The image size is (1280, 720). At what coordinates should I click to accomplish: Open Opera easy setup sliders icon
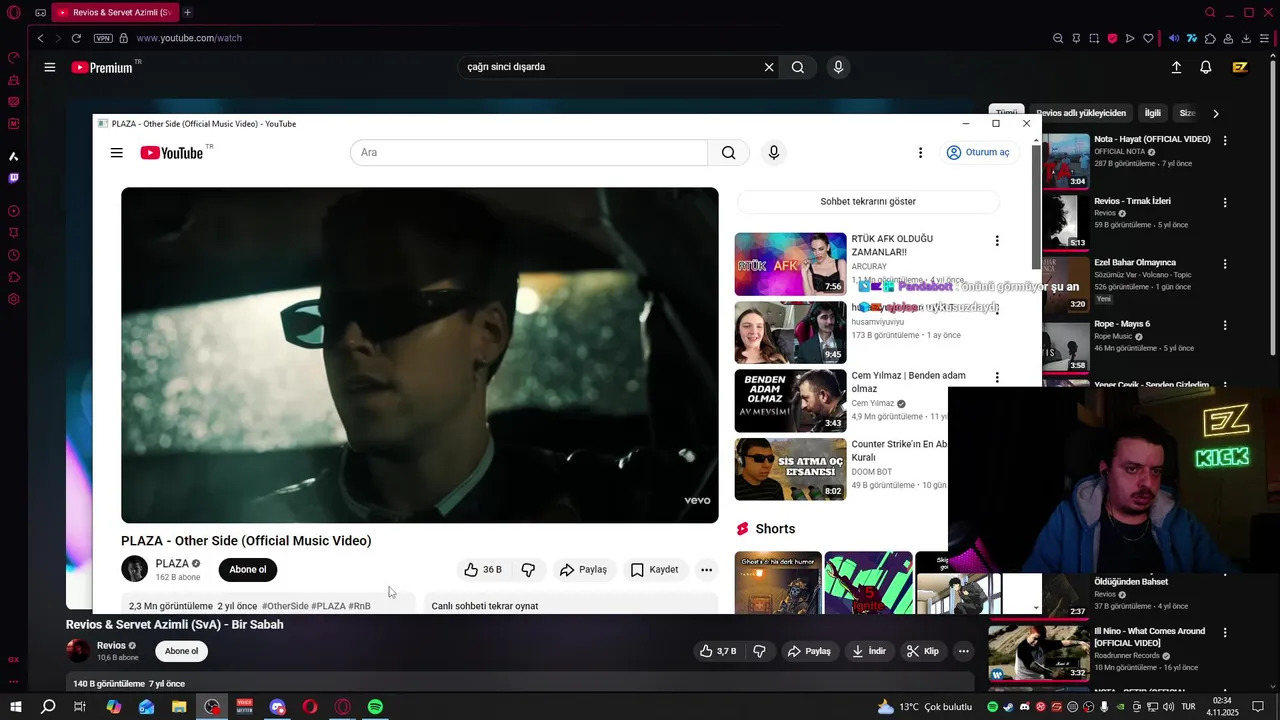click(1265, 38)
